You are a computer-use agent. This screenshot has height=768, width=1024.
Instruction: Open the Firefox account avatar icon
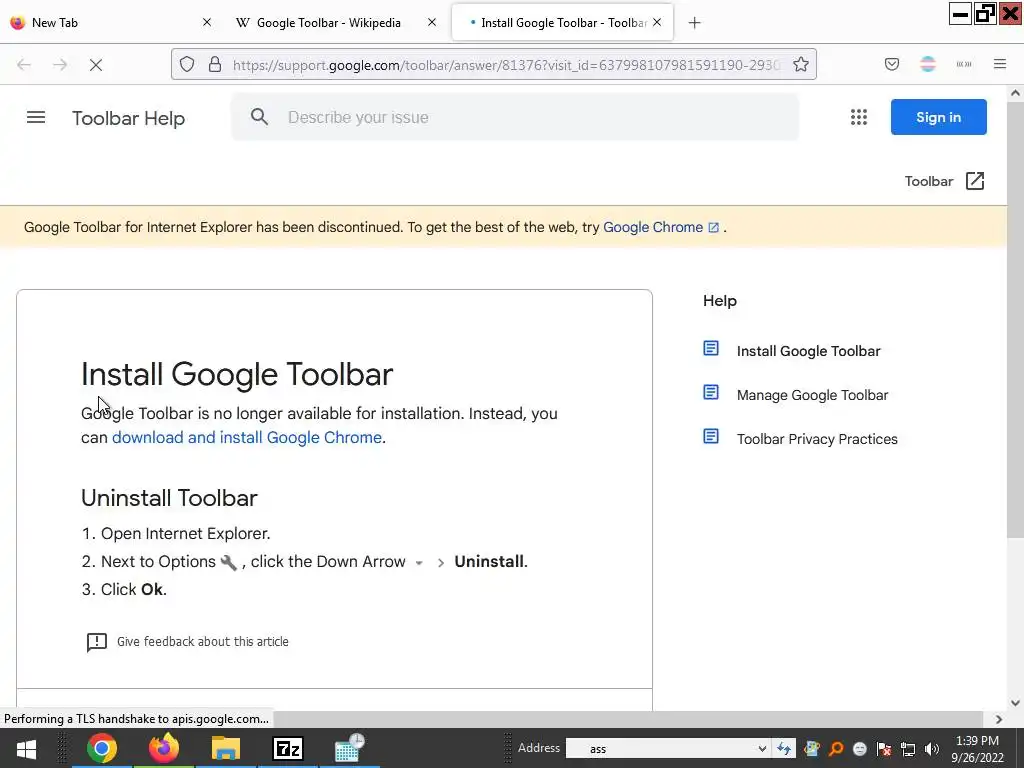(928, 64)
